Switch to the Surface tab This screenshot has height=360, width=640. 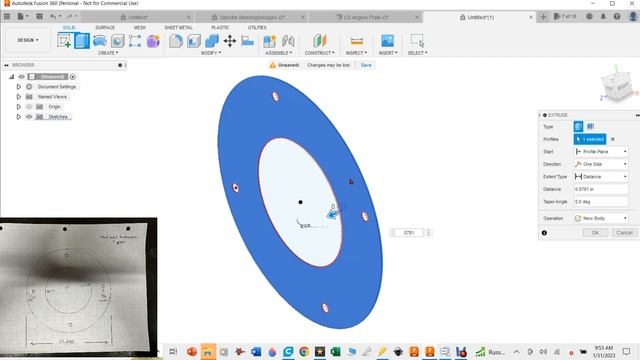[105, 27]
